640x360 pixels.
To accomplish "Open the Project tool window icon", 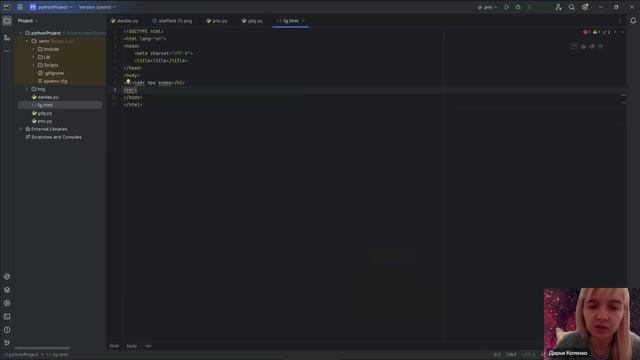I will click(x=7, y=20).
